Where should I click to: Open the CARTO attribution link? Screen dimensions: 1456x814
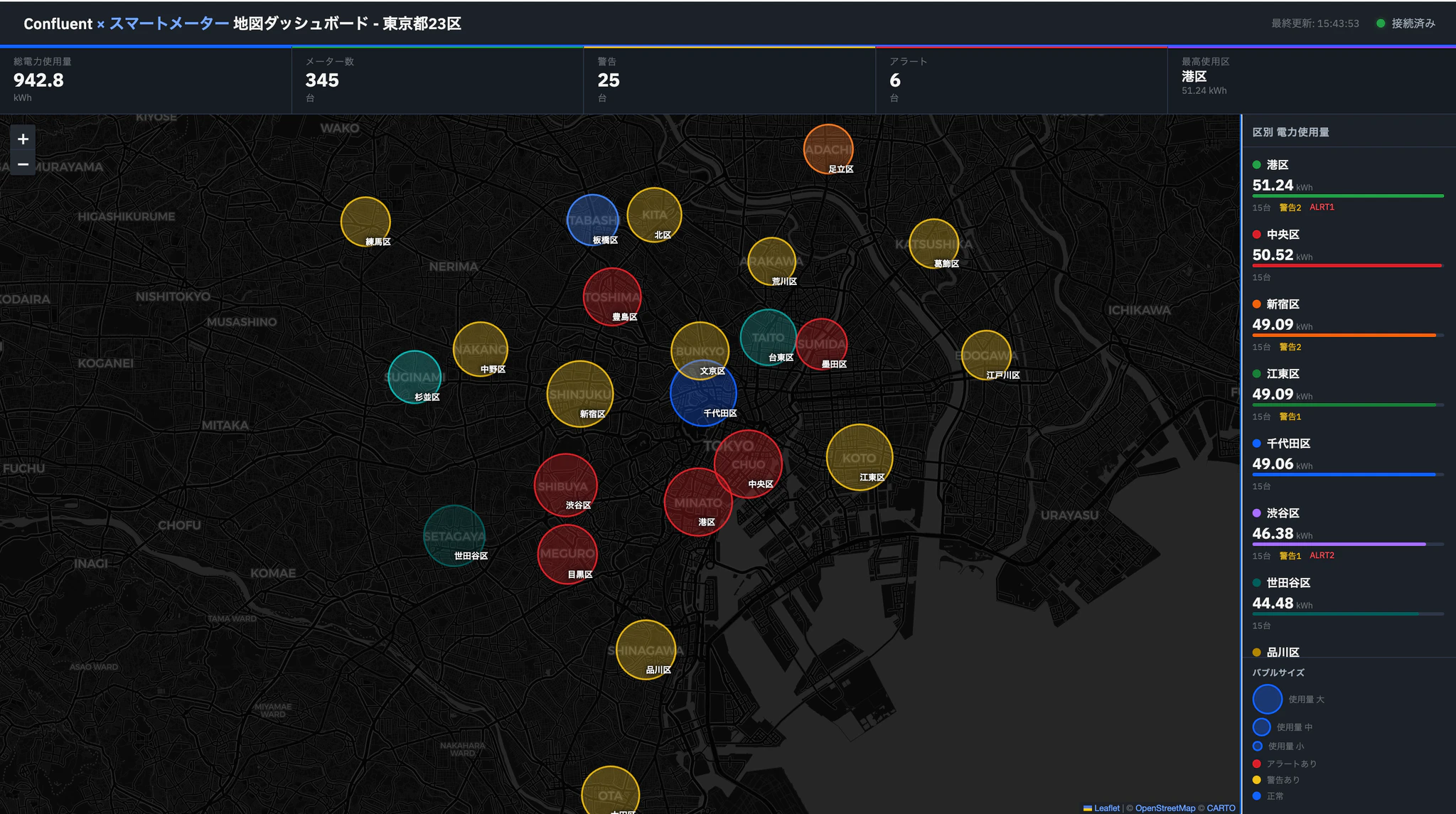pyautogui.click(x=1221, y=808)
